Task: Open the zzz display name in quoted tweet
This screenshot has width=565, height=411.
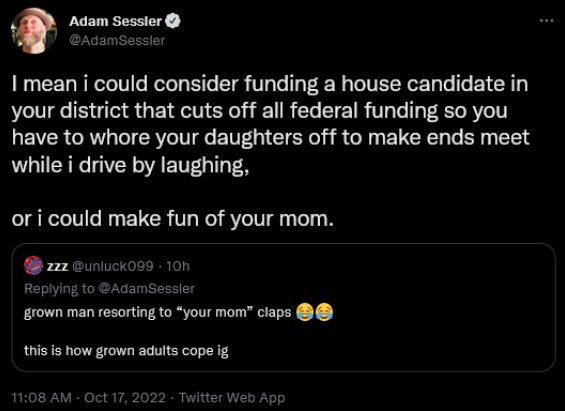Action: tap(57, 266)
